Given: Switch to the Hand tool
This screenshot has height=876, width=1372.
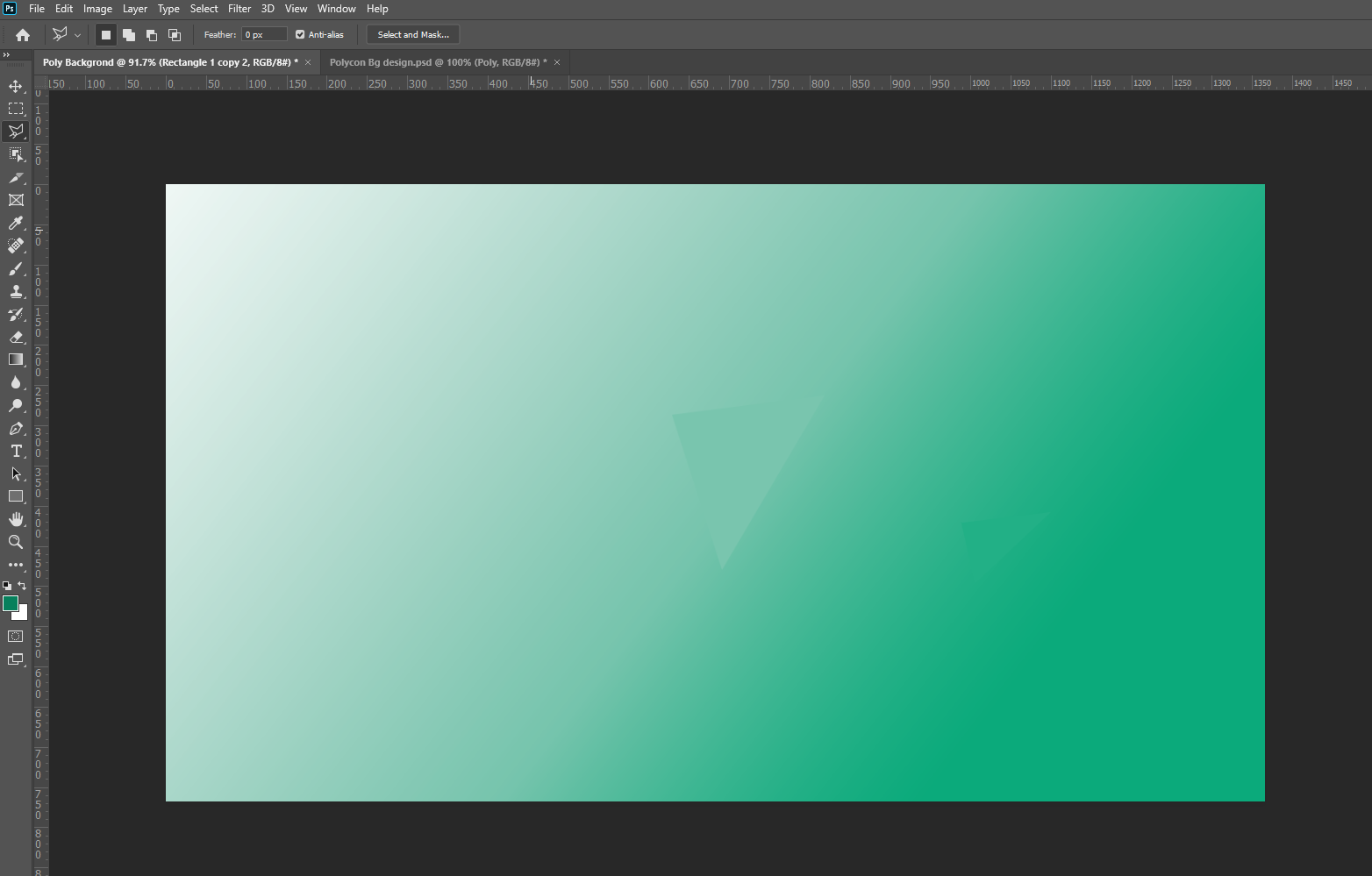Looking at the screenshot, I should 16,519.
